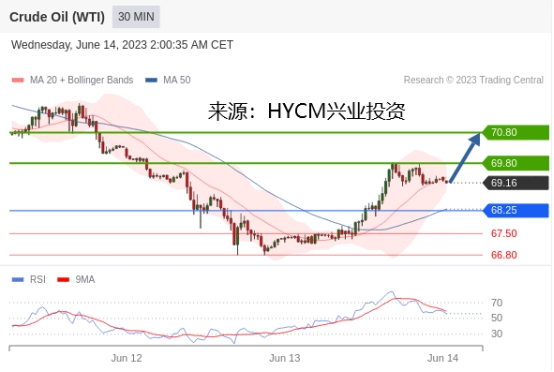Click the Jun 12 date axis label
This screenshot has height=372, width=554.
coord(126,358)
